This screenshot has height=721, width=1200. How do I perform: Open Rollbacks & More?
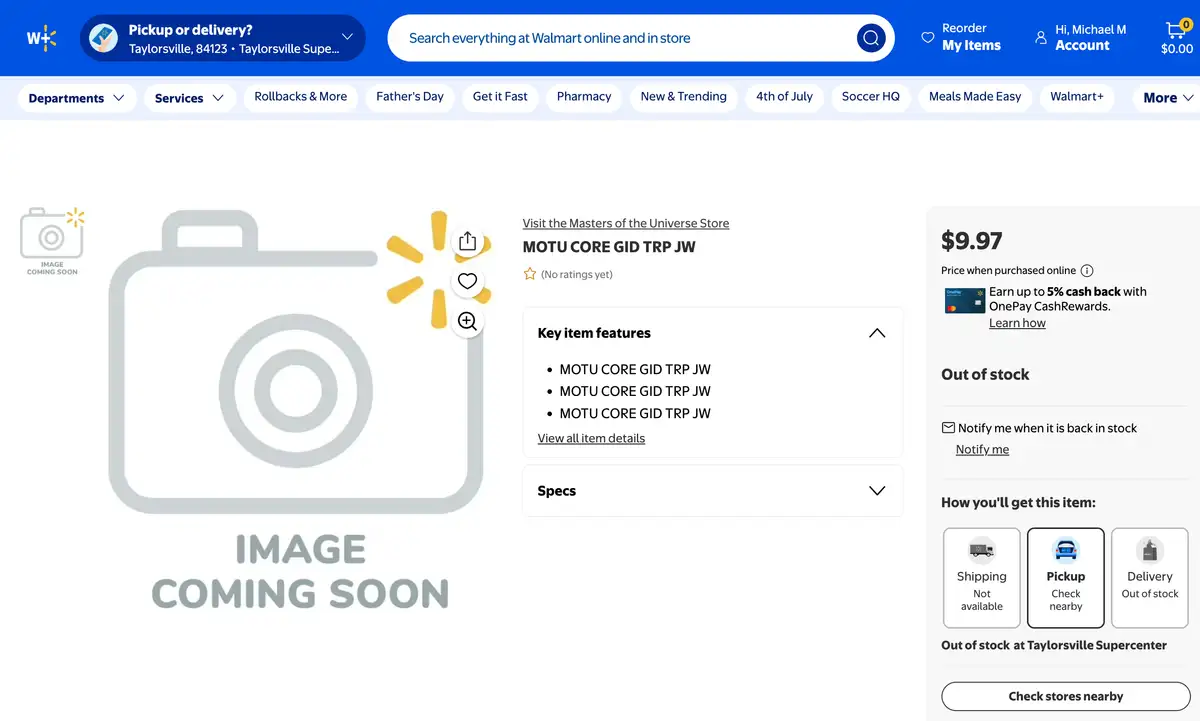pos(301,97)
